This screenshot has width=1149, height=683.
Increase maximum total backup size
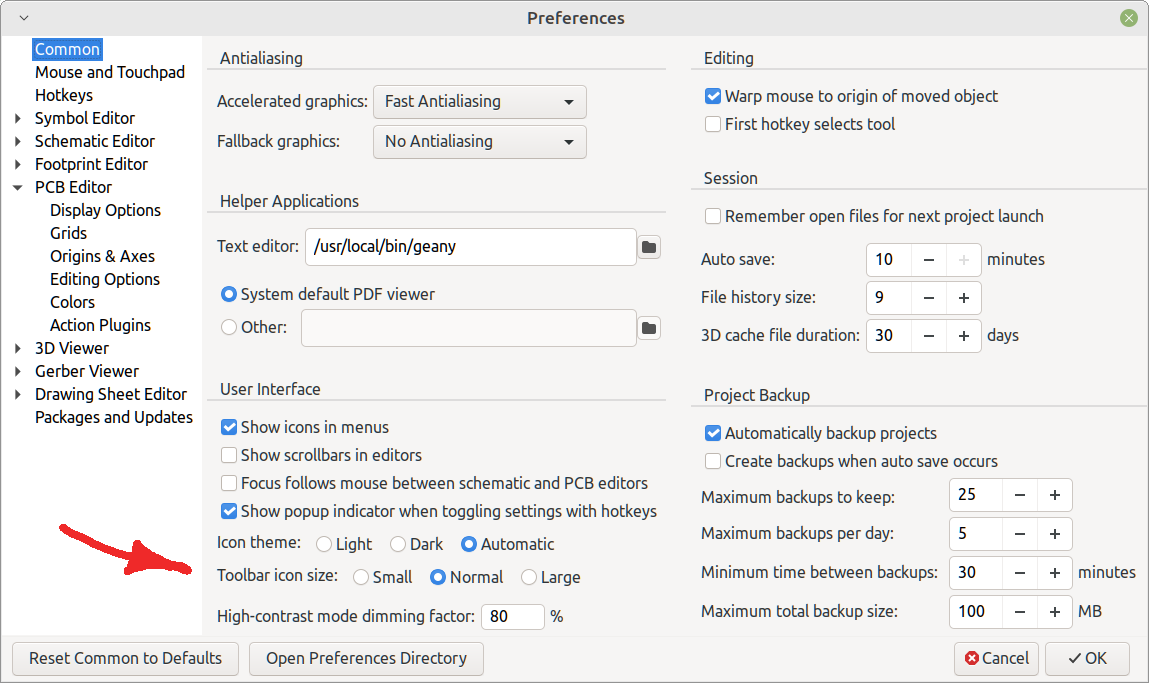pyautogui.click(x=1054, y=612)
